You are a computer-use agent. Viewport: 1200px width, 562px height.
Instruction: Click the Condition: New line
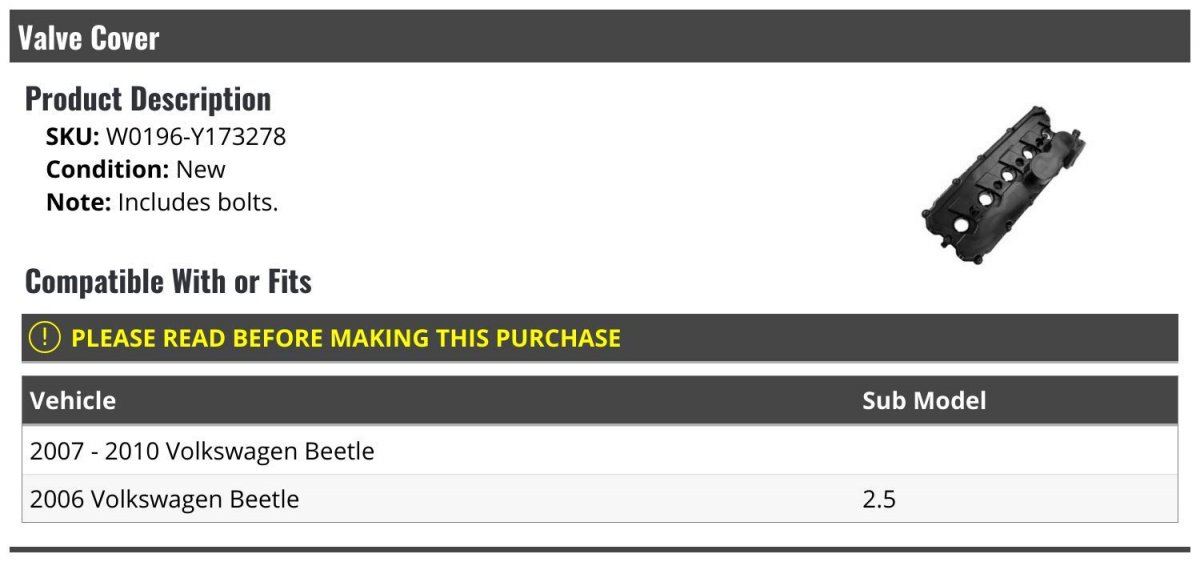click(136, 169)
